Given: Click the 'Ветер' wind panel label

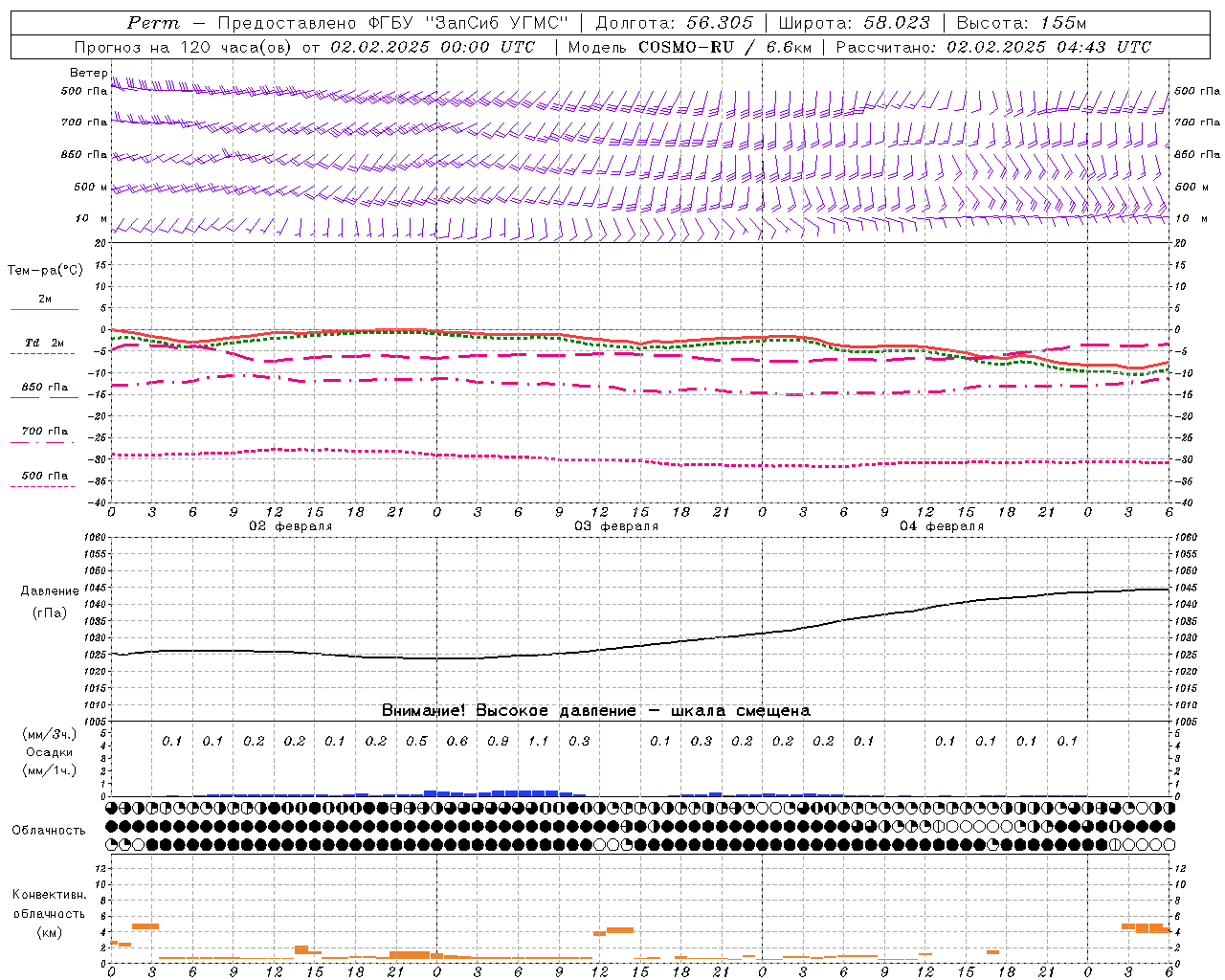Looking at the screenshot, I should (88, 73).
